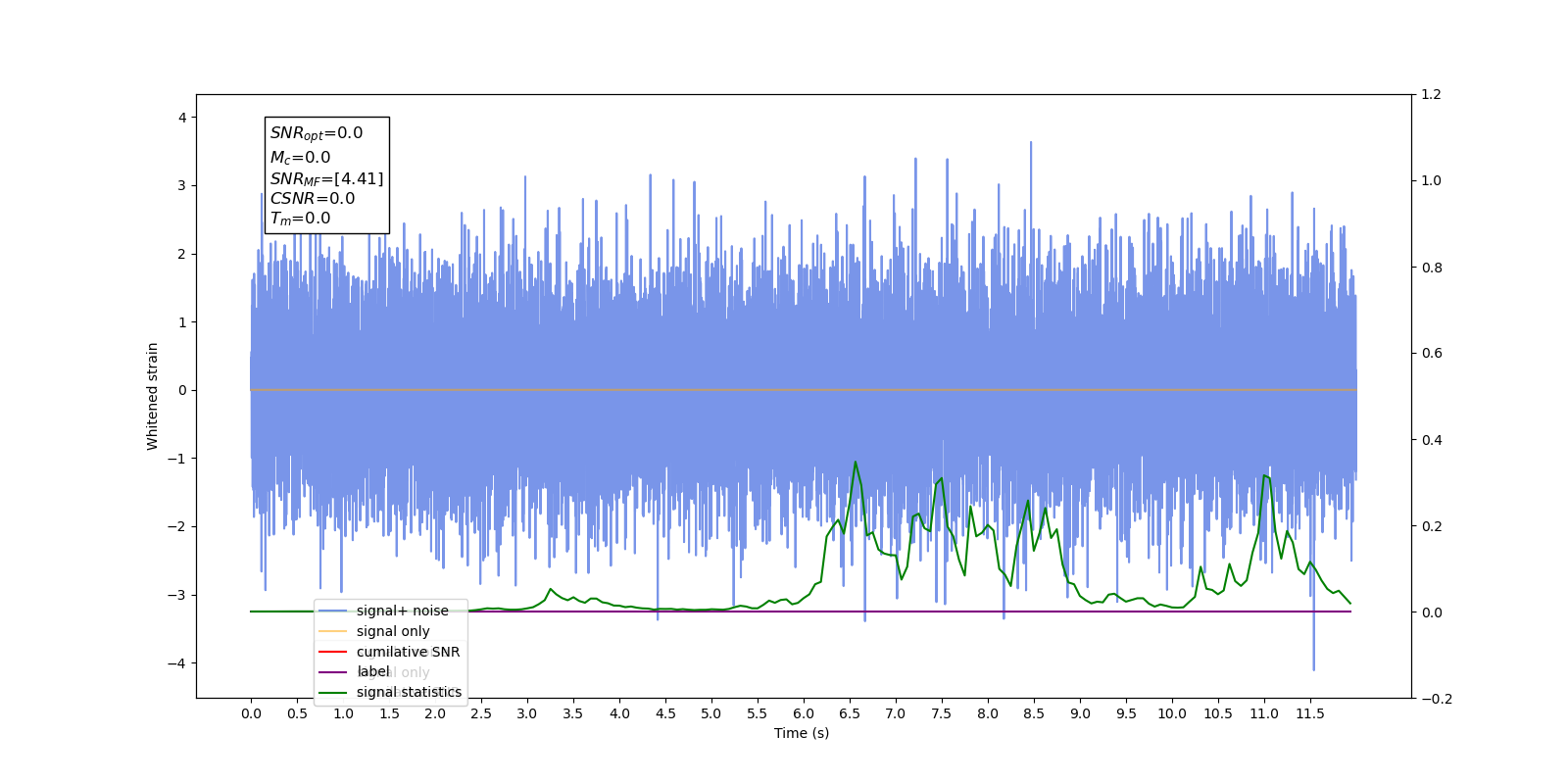This screenshot has width=1568, height=784.
Task: Click the 3 tick on the strain axis
Action: click(182, 185)
